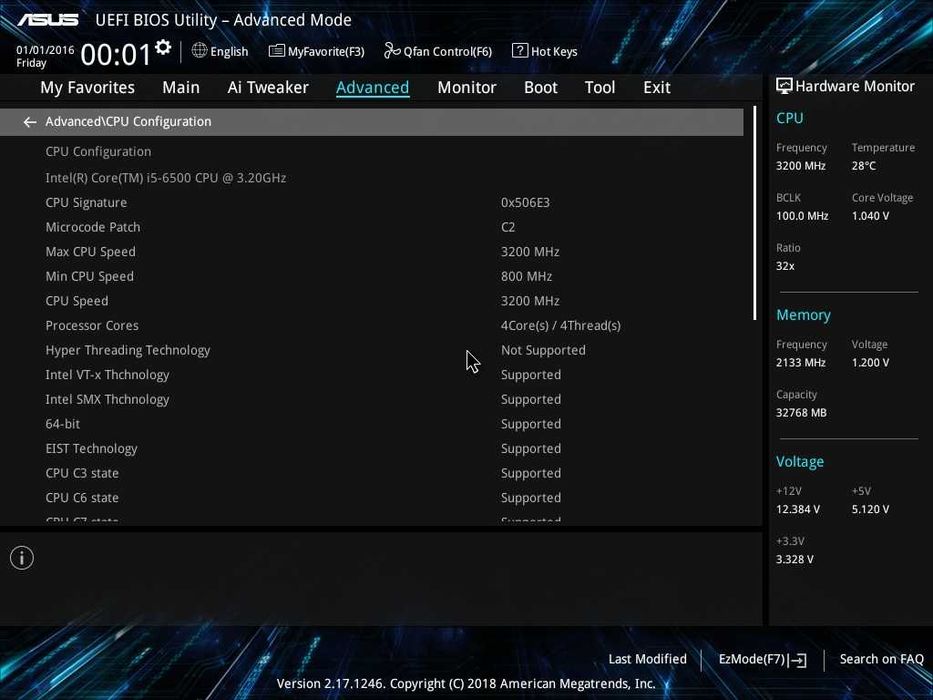
Task: Click the CPU temperature 28°C reading
Action: pos(863,166)
